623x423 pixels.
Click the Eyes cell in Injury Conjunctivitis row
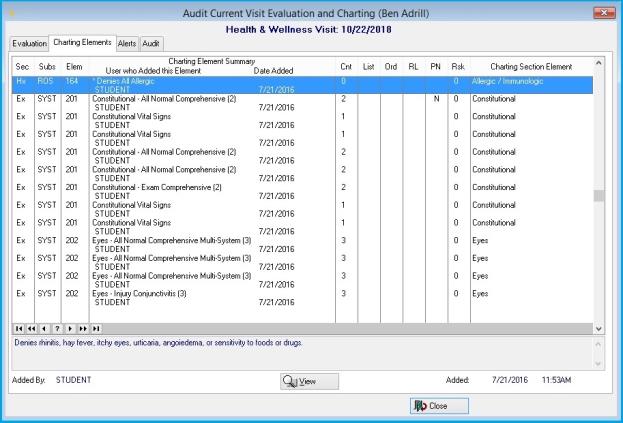pyautogui.click(x=480, y=294)
